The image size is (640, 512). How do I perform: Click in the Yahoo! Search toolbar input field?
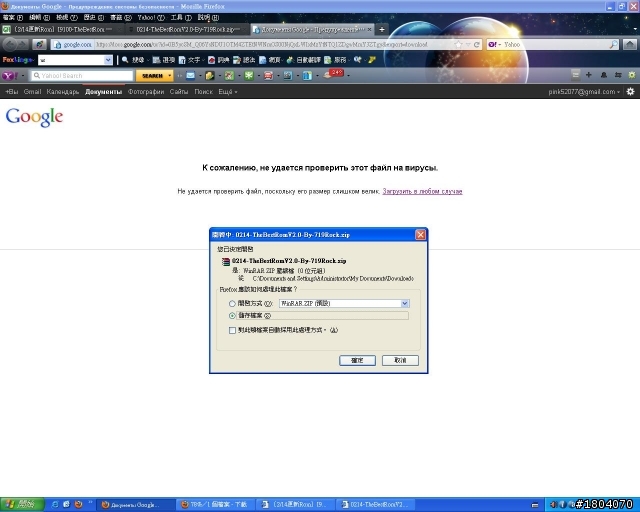[82, 76]
